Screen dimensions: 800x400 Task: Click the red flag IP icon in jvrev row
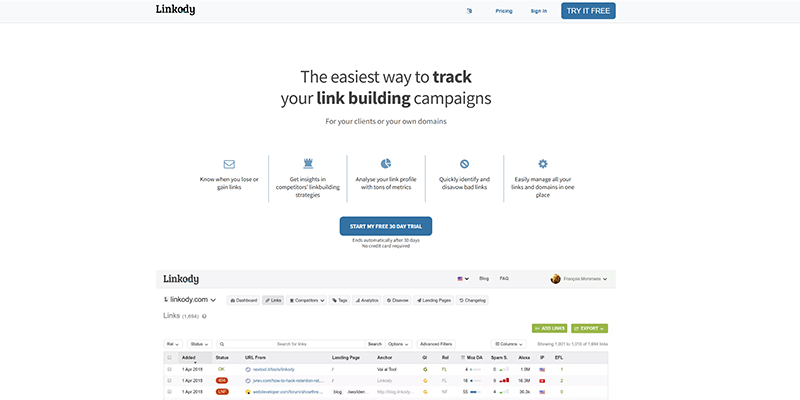point(542,381)
